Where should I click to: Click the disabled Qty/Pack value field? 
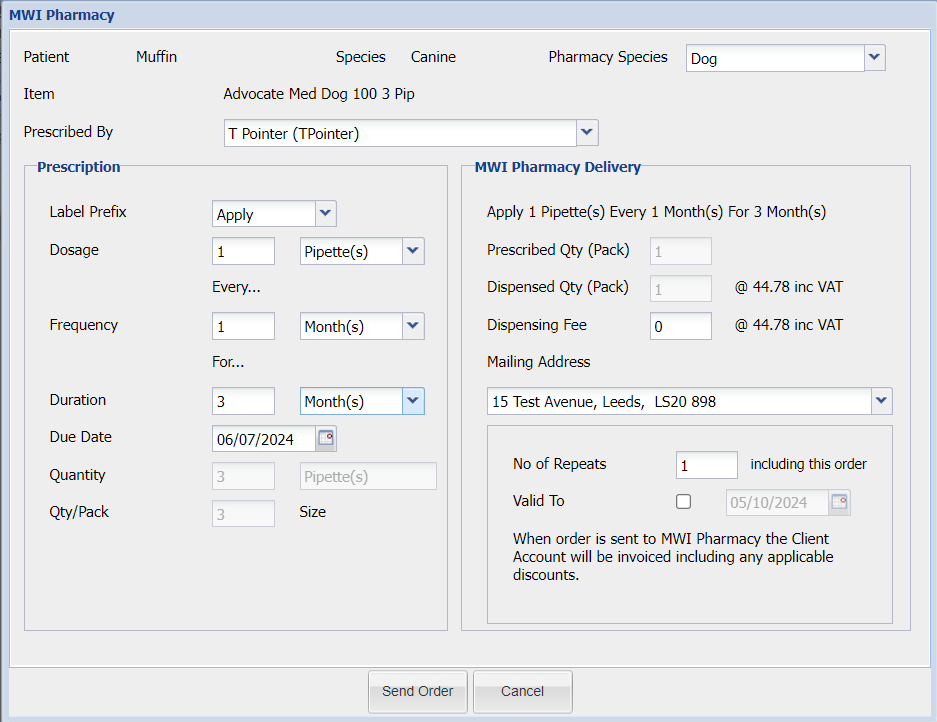pos(243,513)
